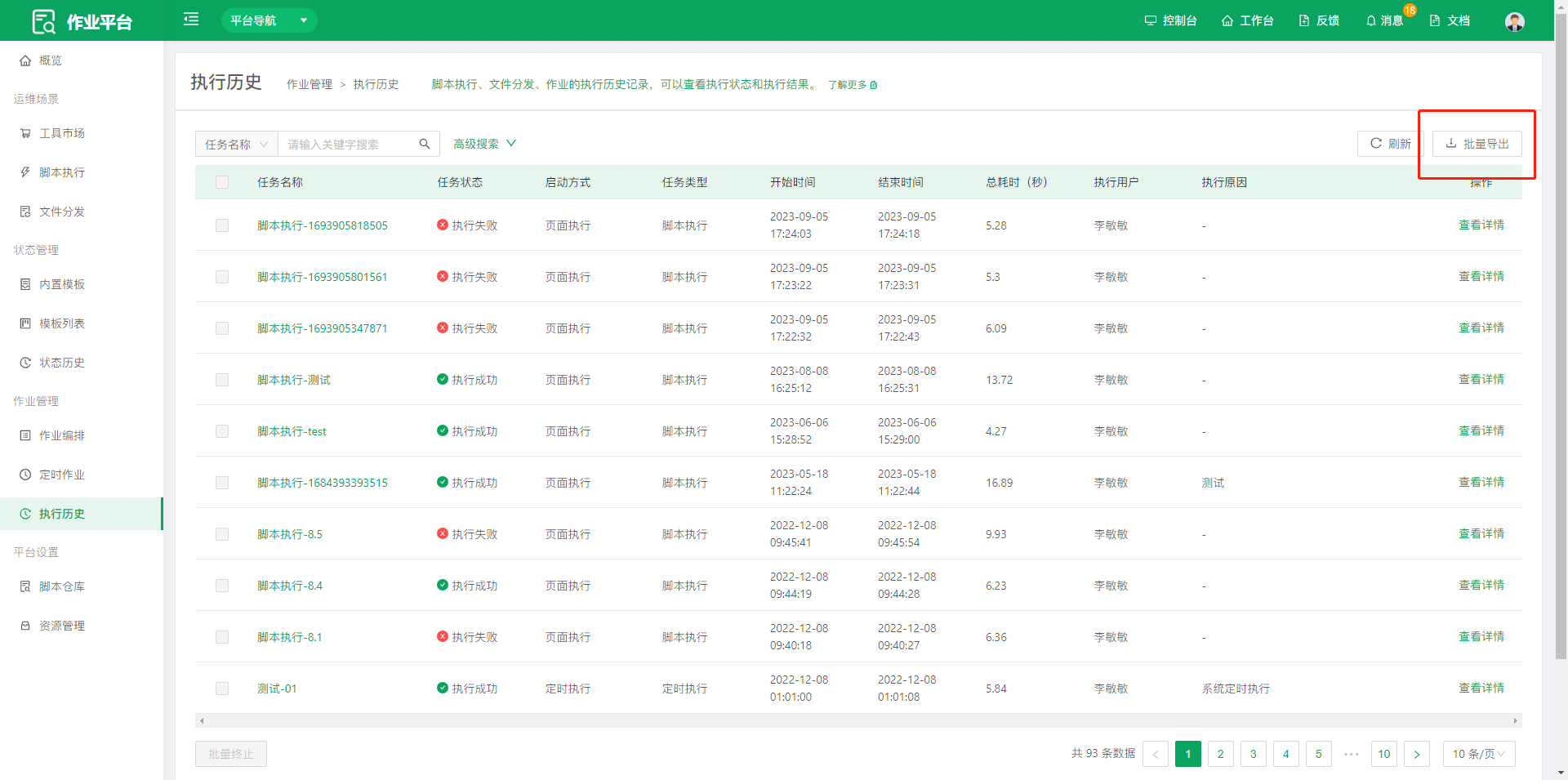Click 查看详情 for 脚本执行-1693905801561
This screenshot has width=1568, height=780.
[1481, 276]
